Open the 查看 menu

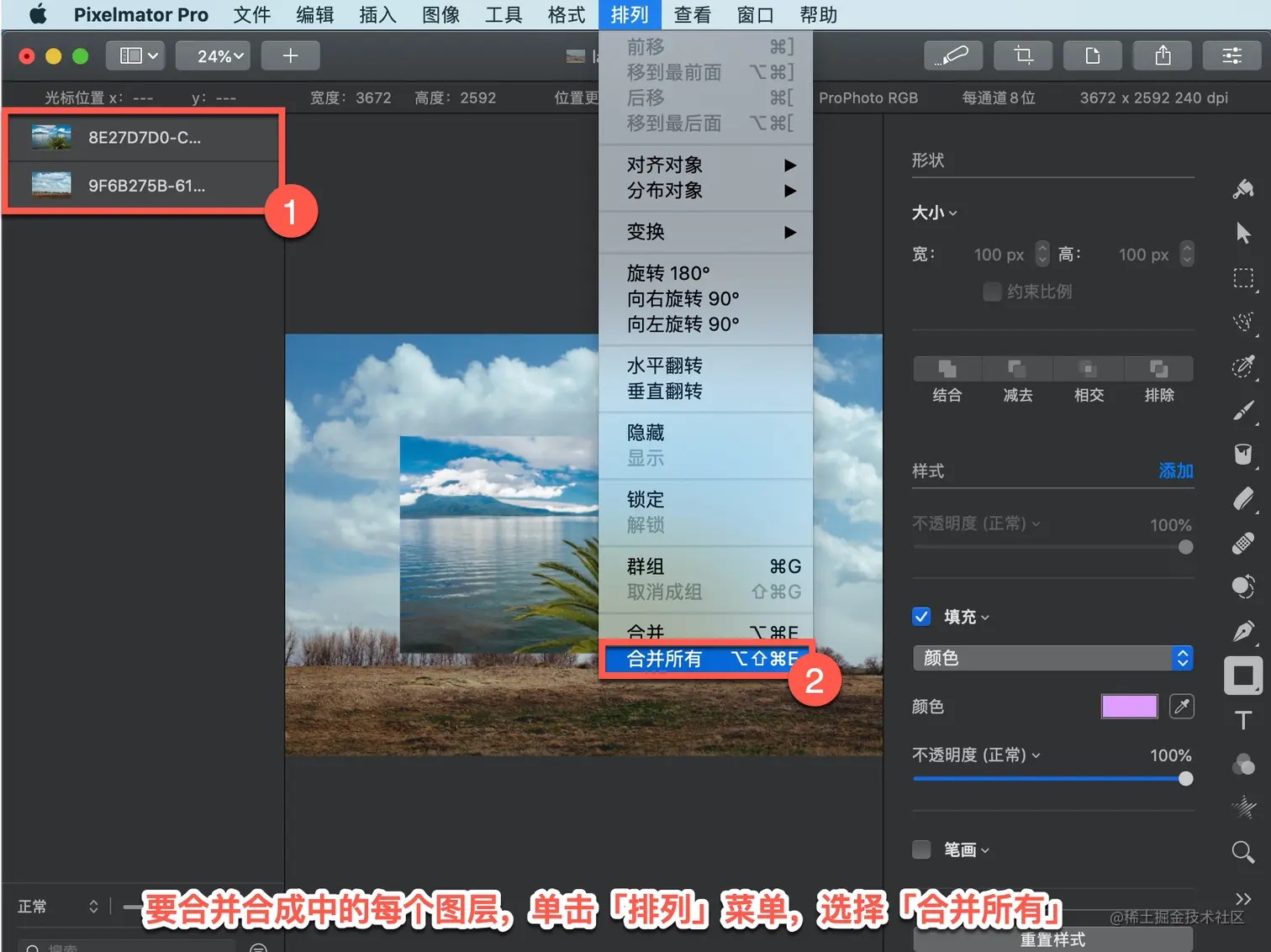(x=693, y=14)
